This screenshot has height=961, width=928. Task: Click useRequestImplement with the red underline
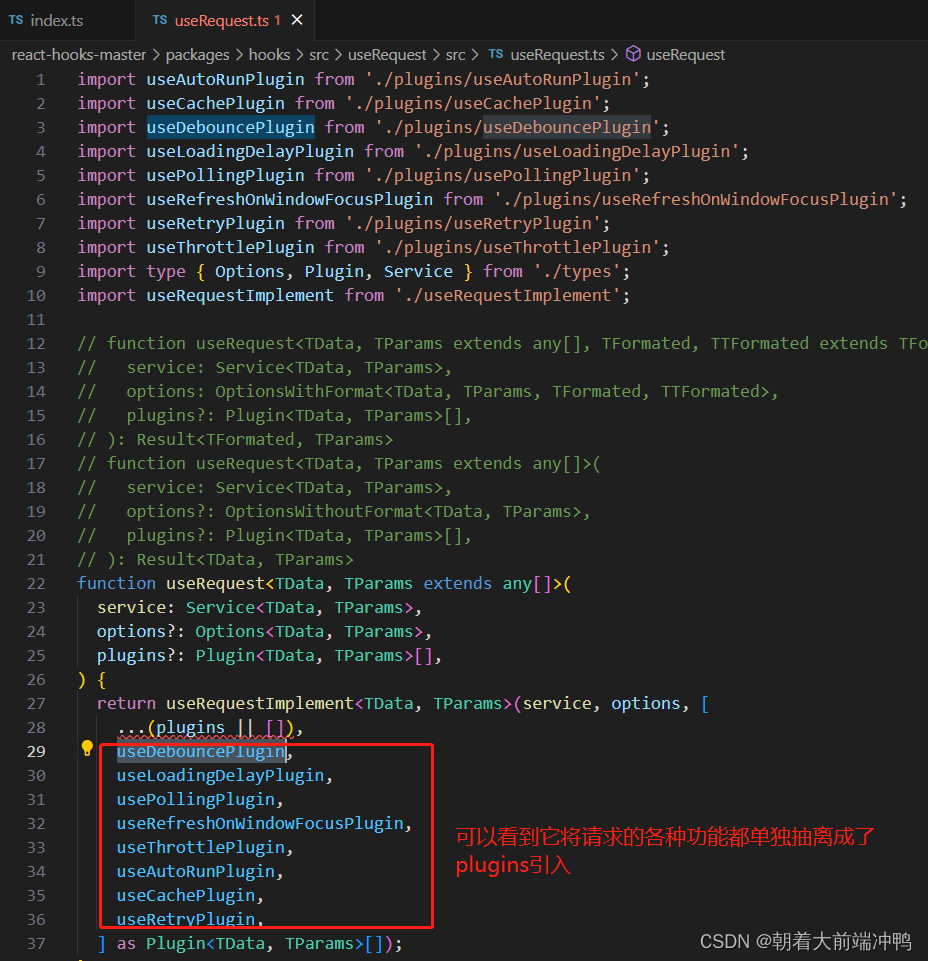coord(259,703)
